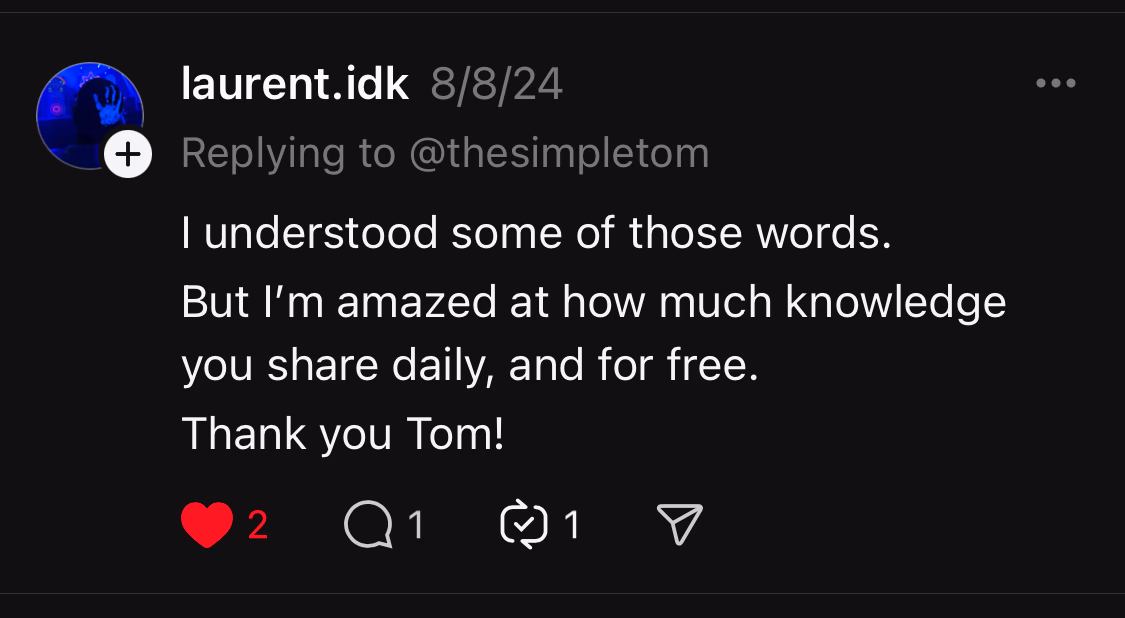
Task: Visit laurent.idk's profile via the username
Action: pyautogui.click(x=295, y=84)
